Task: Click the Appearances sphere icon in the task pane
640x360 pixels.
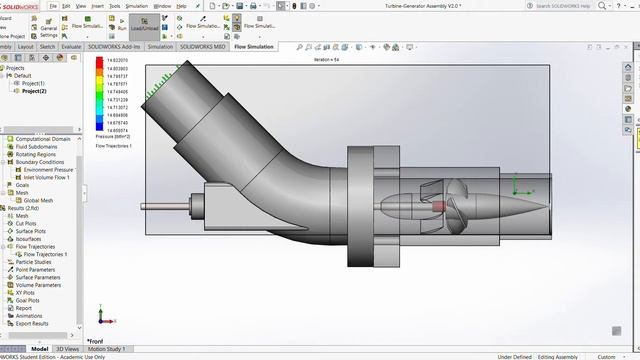Action: [x=628, y=109]
